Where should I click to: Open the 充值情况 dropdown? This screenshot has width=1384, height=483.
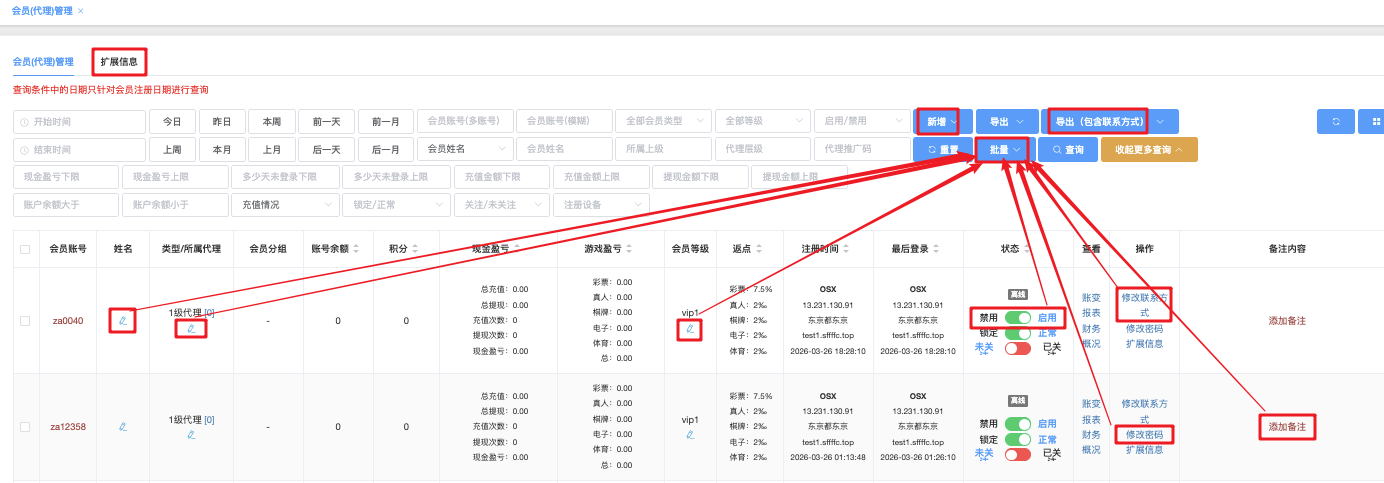click(284, 204)
